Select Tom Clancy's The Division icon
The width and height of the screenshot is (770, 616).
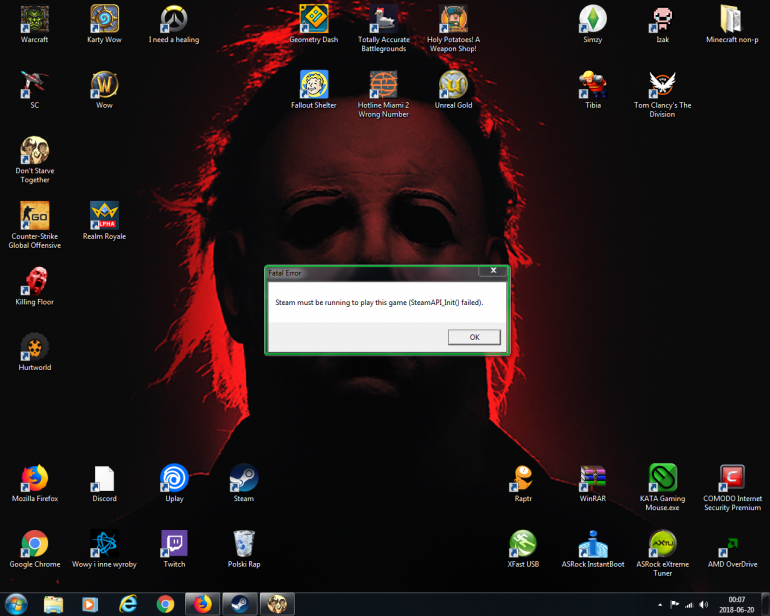click(x=662, y=94)
